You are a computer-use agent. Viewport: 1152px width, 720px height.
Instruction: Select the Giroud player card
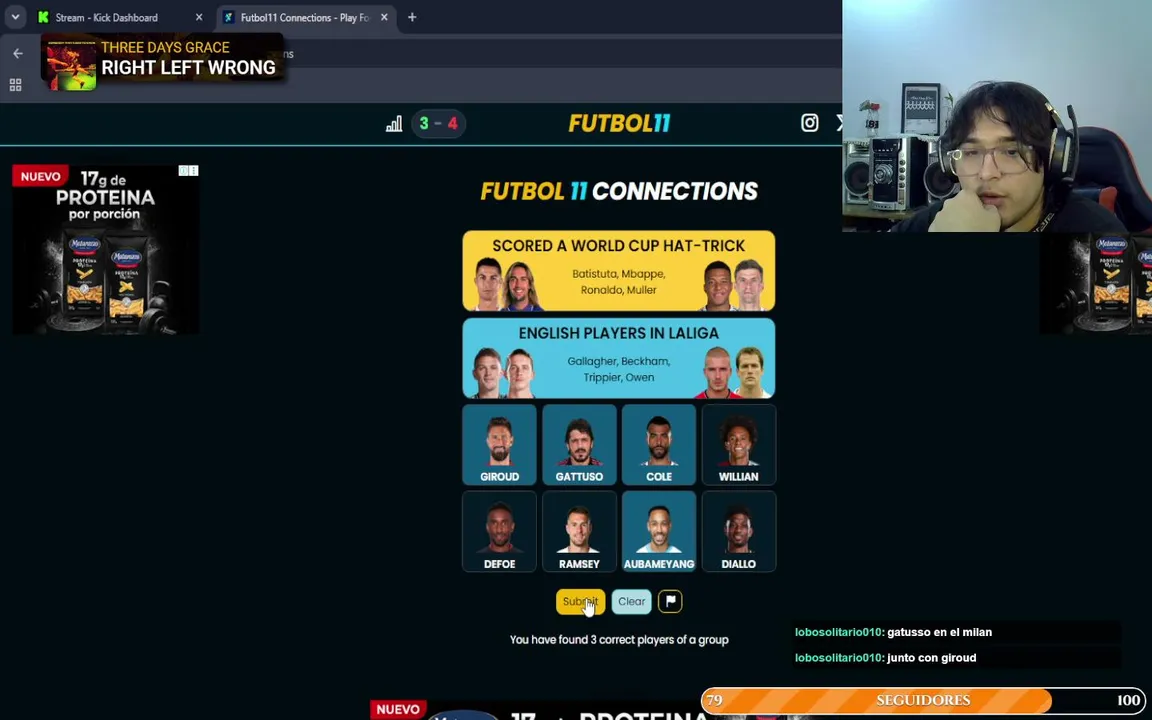500,444
